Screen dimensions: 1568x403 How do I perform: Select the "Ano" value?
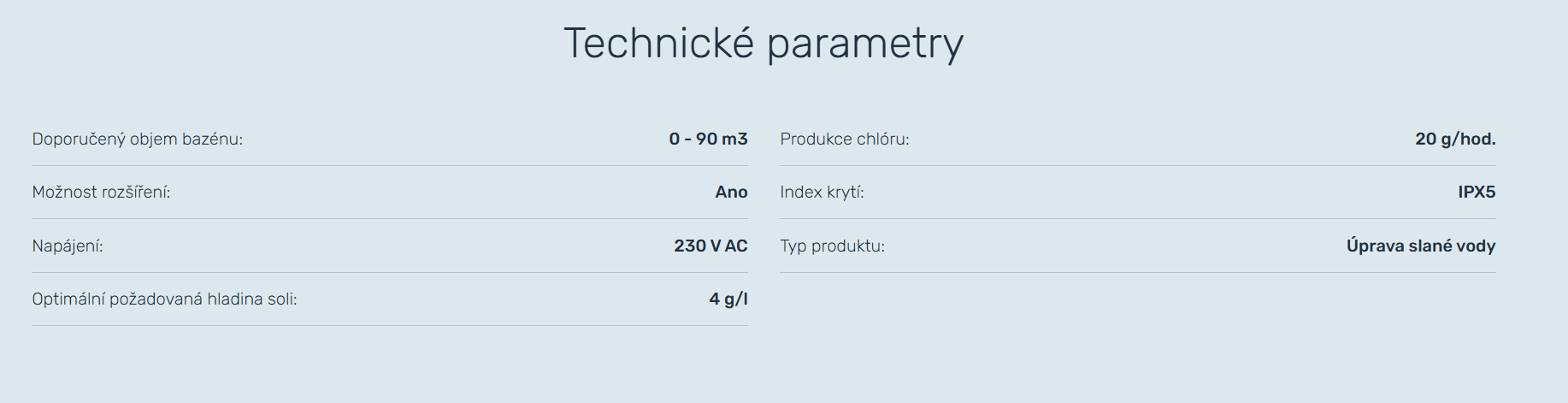click(x=731, y=192)
